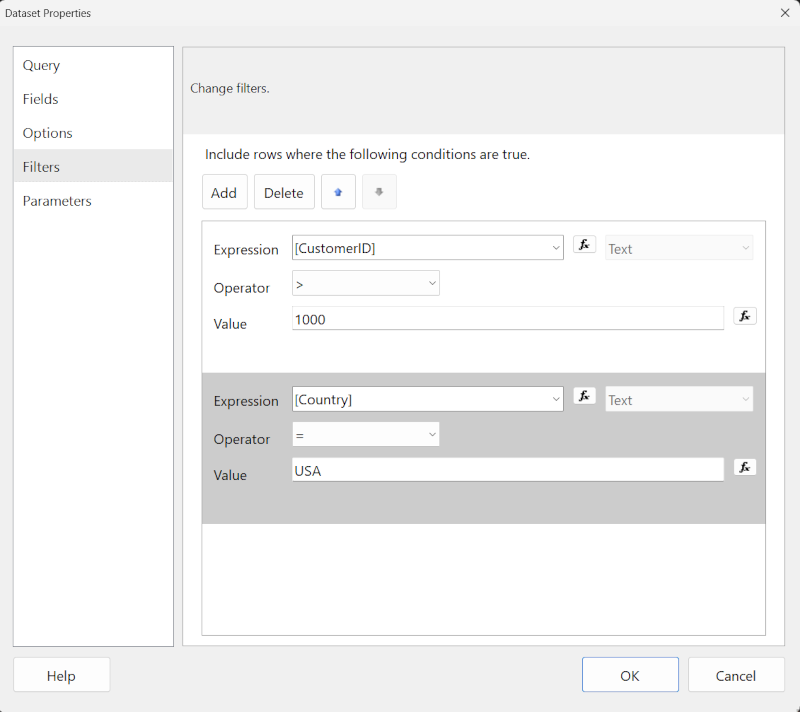Open the Parameters section
The image size is (800, 712).
(57, 200)
